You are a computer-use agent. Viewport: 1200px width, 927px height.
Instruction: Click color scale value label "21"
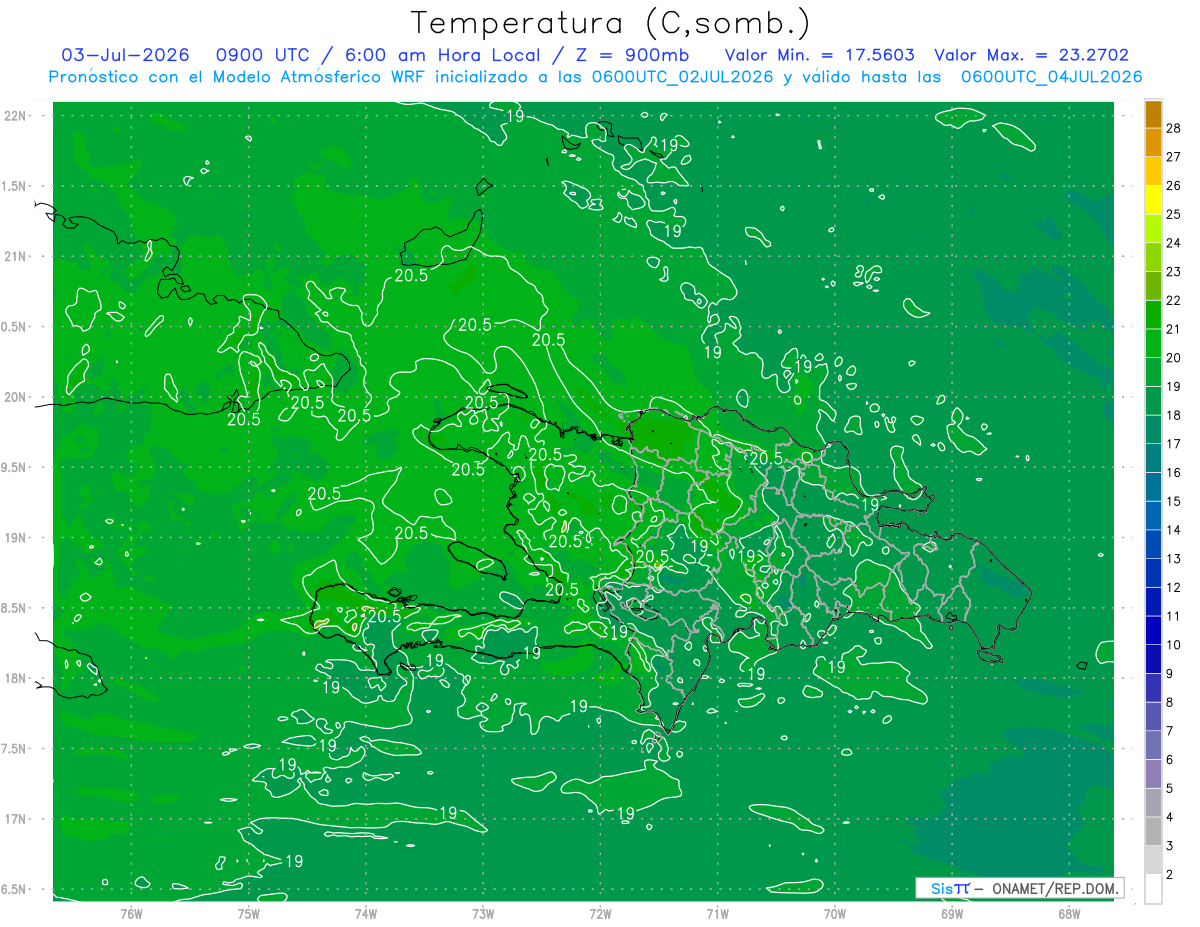[x=1174, y=329]
